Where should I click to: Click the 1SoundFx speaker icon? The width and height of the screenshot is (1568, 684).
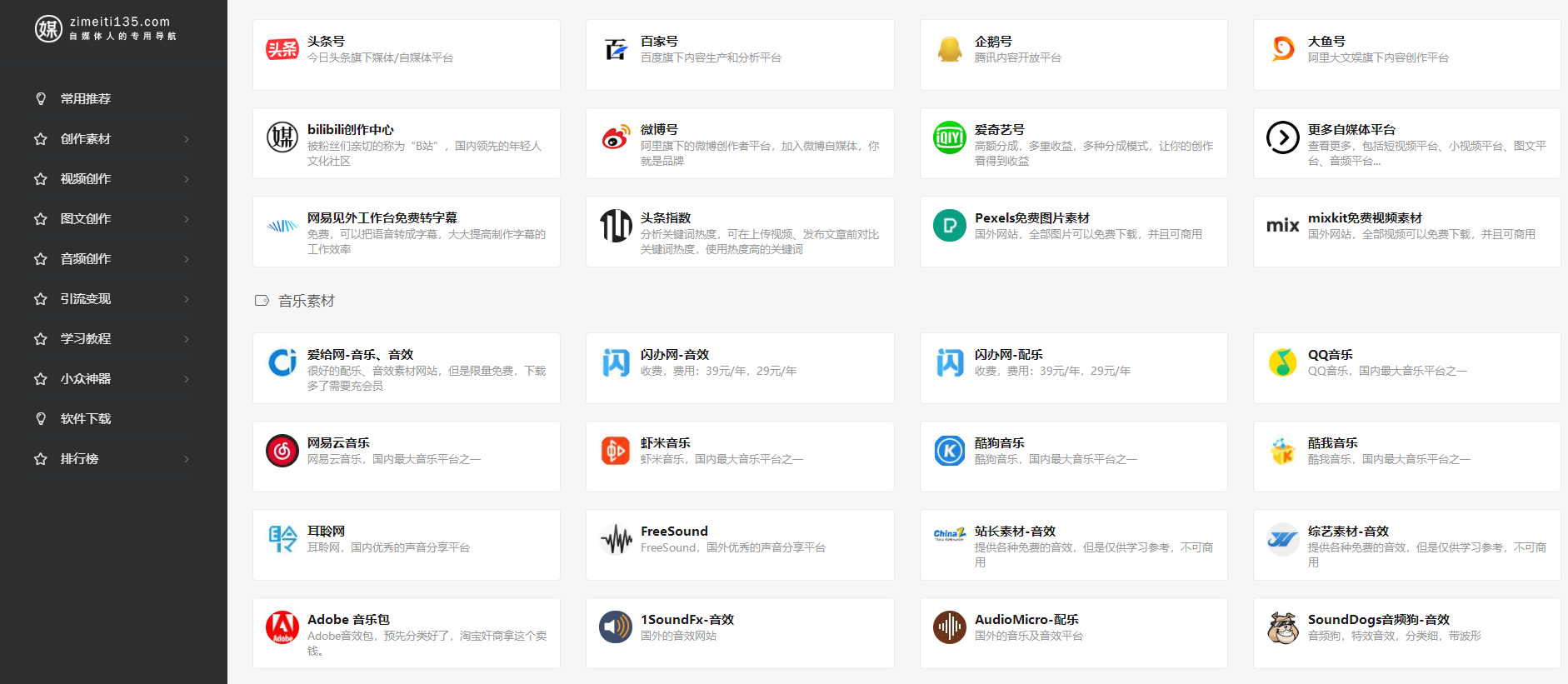[616, 627]
